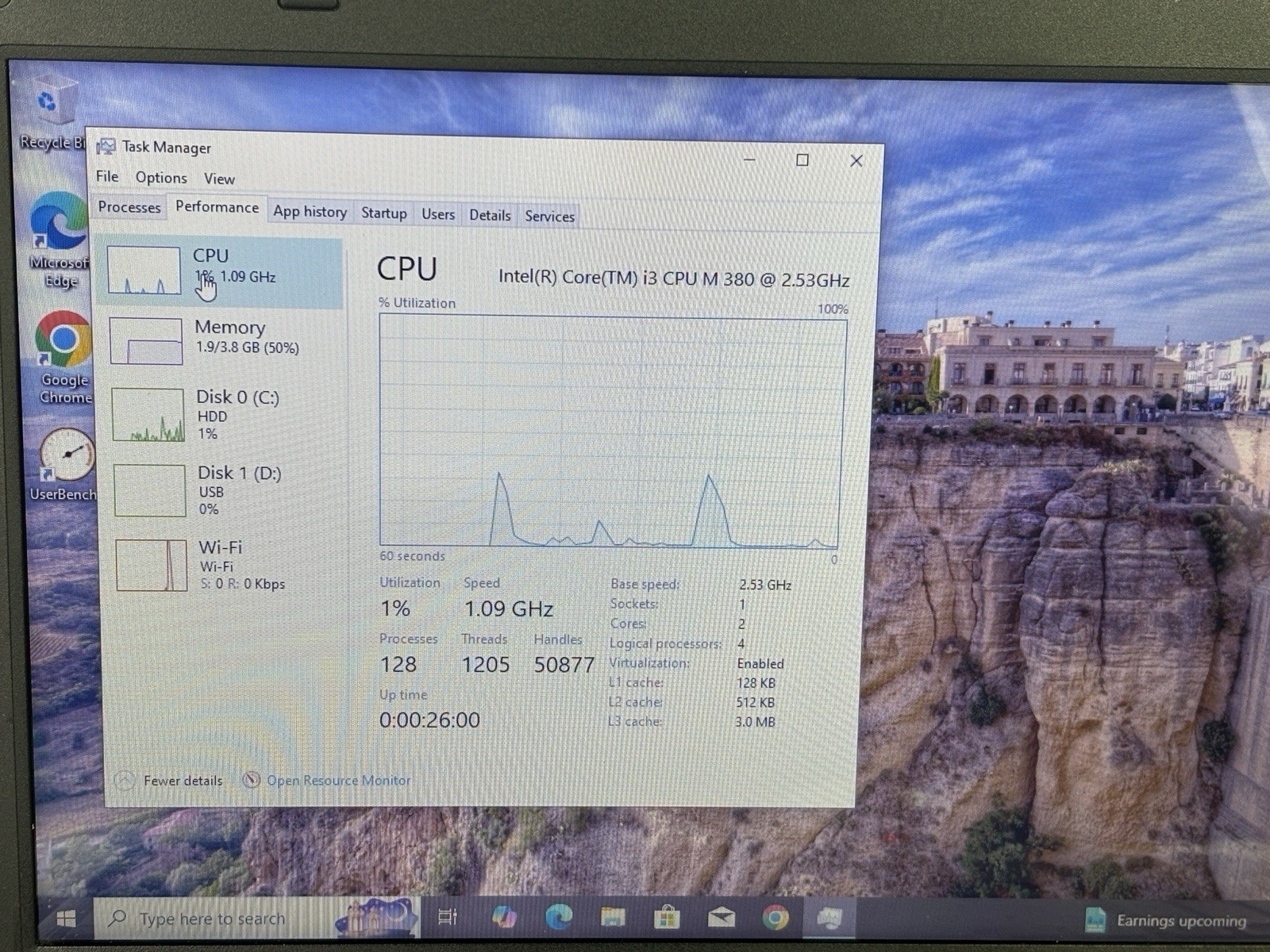Click the Threads count 1205

[x=486, y=665]
